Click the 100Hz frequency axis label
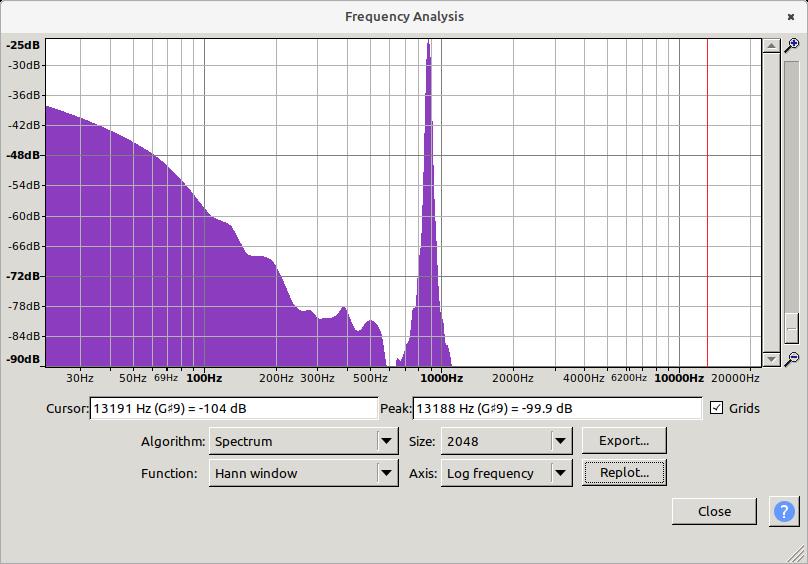This screenshot has width=808, height=564. 204,378
